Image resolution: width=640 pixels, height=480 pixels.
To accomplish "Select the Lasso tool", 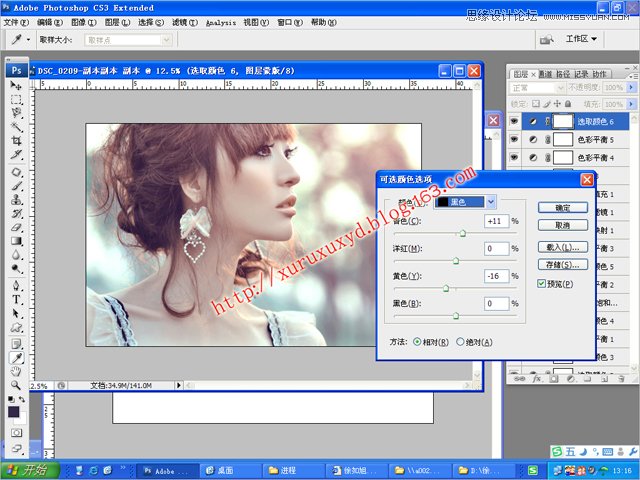I will click(16, 113).
